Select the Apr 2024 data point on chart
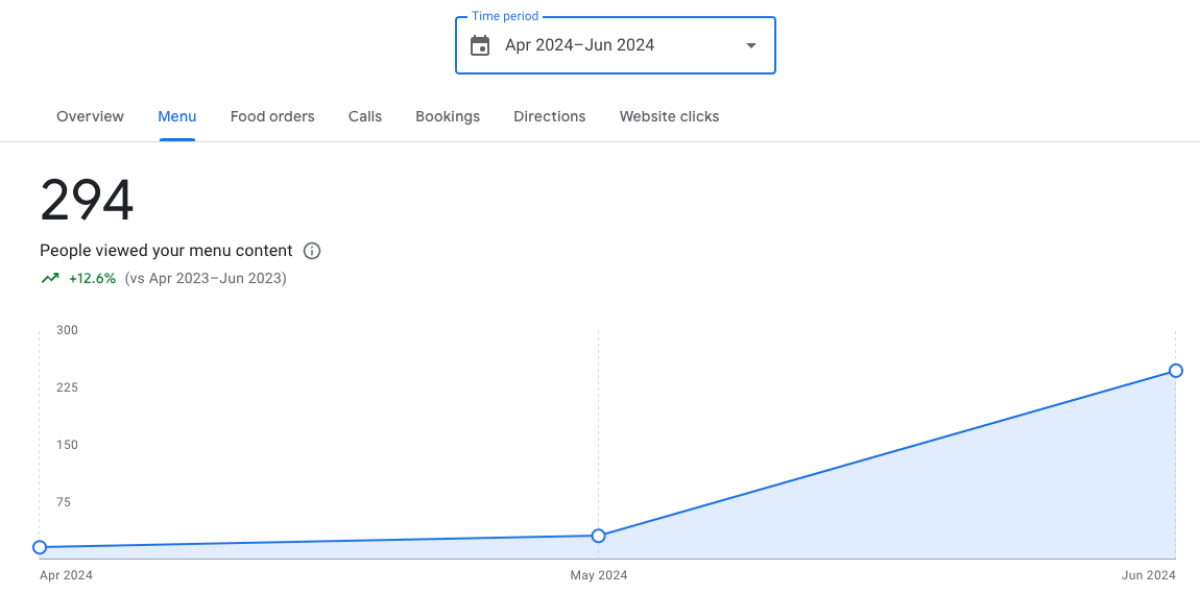 [x=40, y=547]
